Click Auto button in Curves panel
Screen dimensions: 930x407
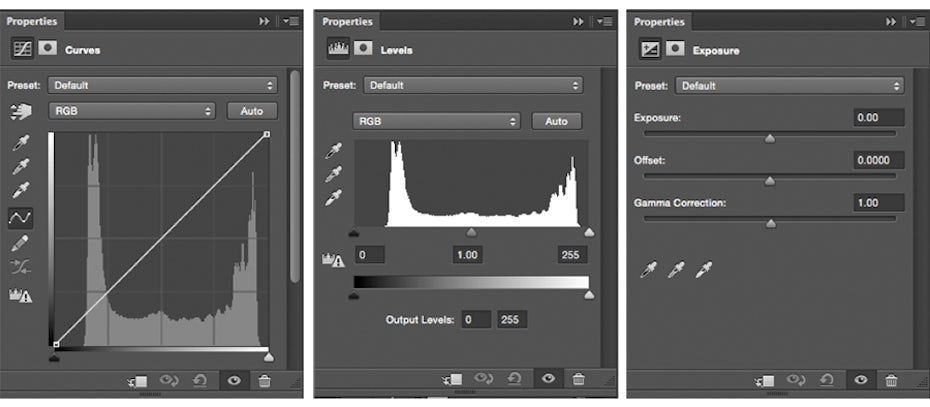pyautogui.click(x=252, y=111)
